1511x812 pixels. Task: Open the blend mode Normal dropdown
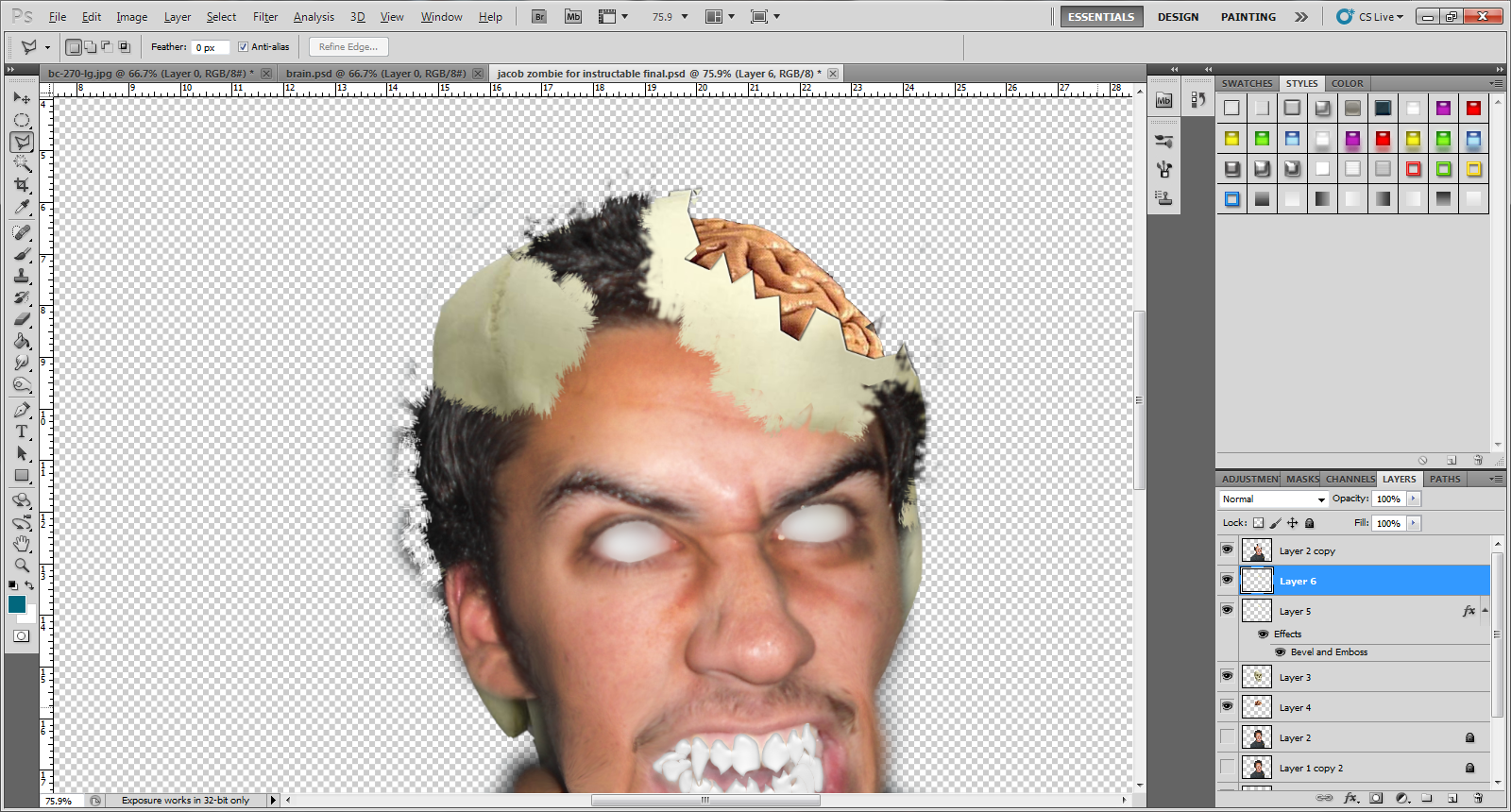pyautogui.click(x=1273, y=499)
